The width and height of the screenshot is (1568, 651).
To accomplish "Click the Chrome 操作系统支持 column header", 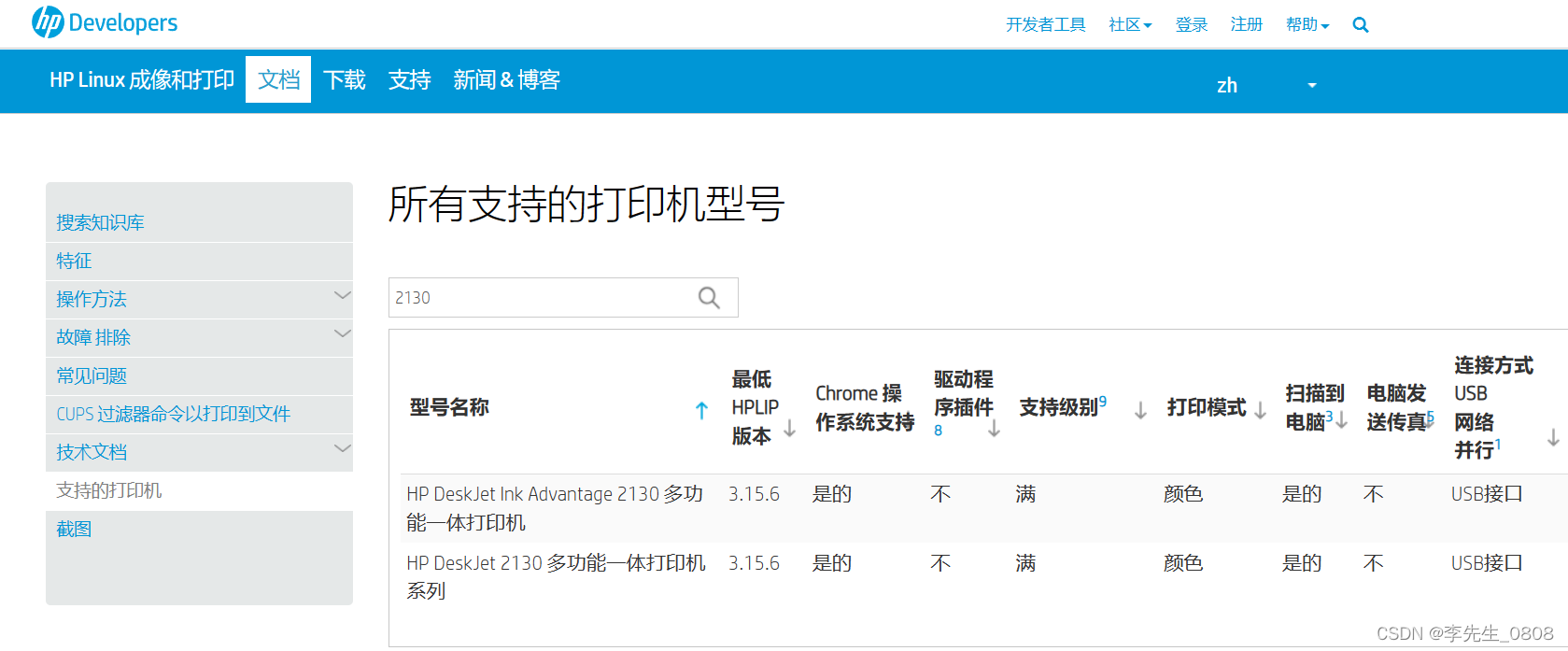I will (x=865, y=408).
